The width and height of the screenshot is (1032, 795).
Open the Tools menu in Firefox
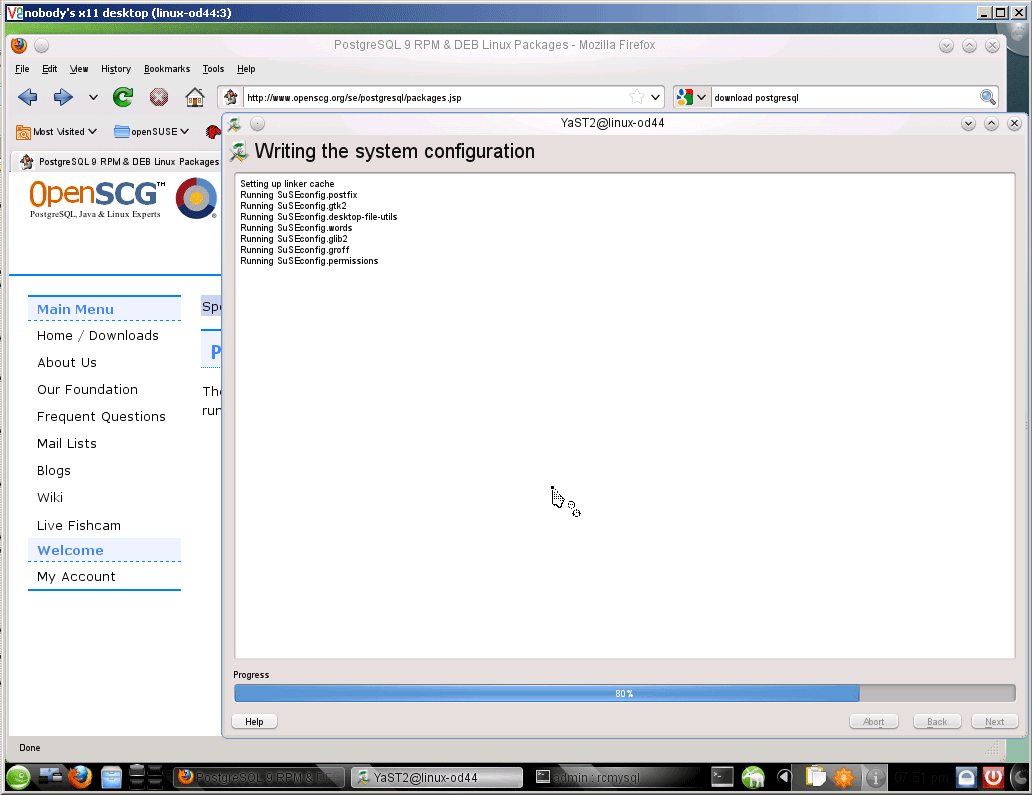pos(213,68)
